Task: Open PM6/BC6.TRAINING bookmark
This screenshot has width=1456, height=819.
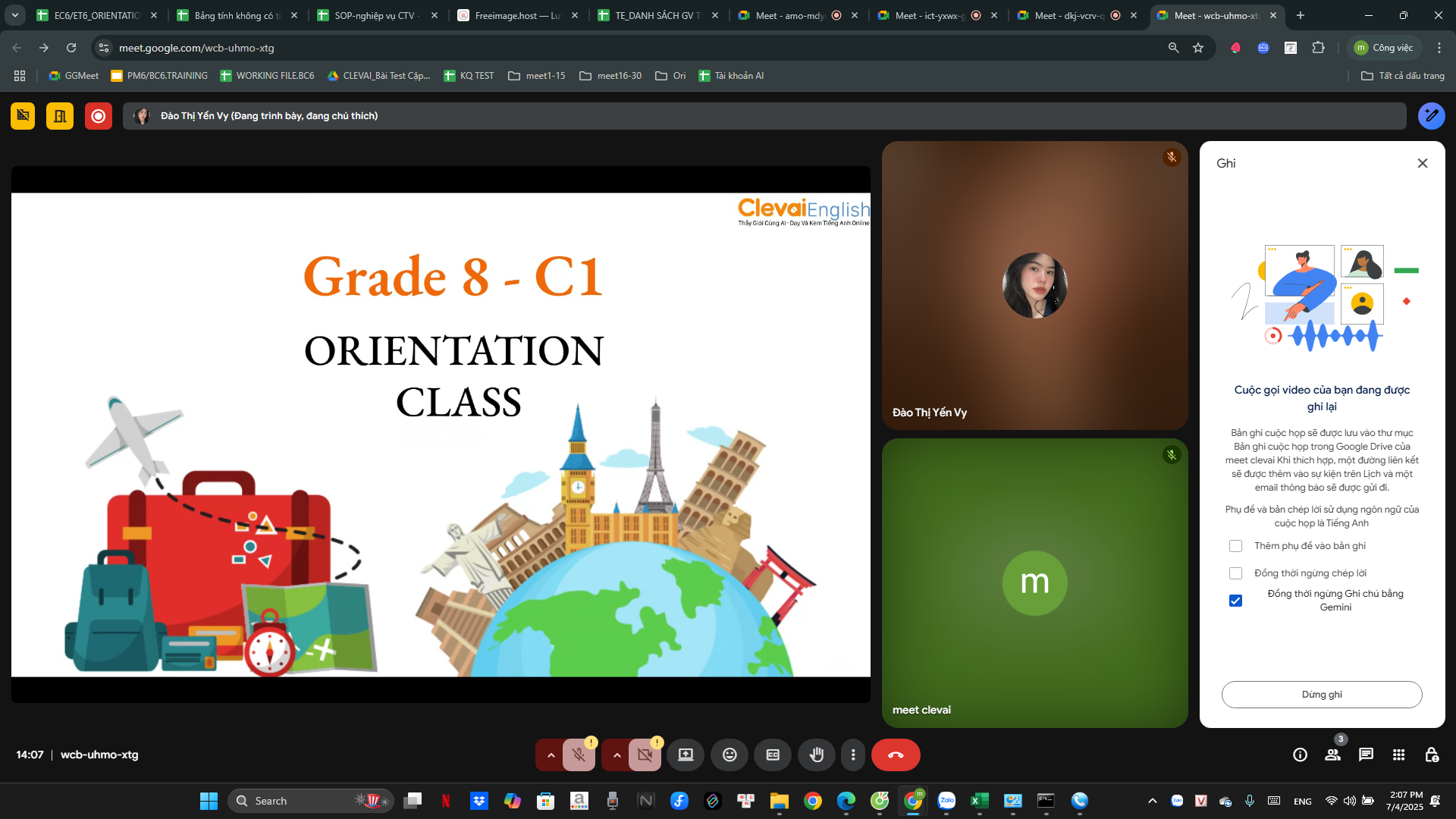Action: (x=159, y=76)
